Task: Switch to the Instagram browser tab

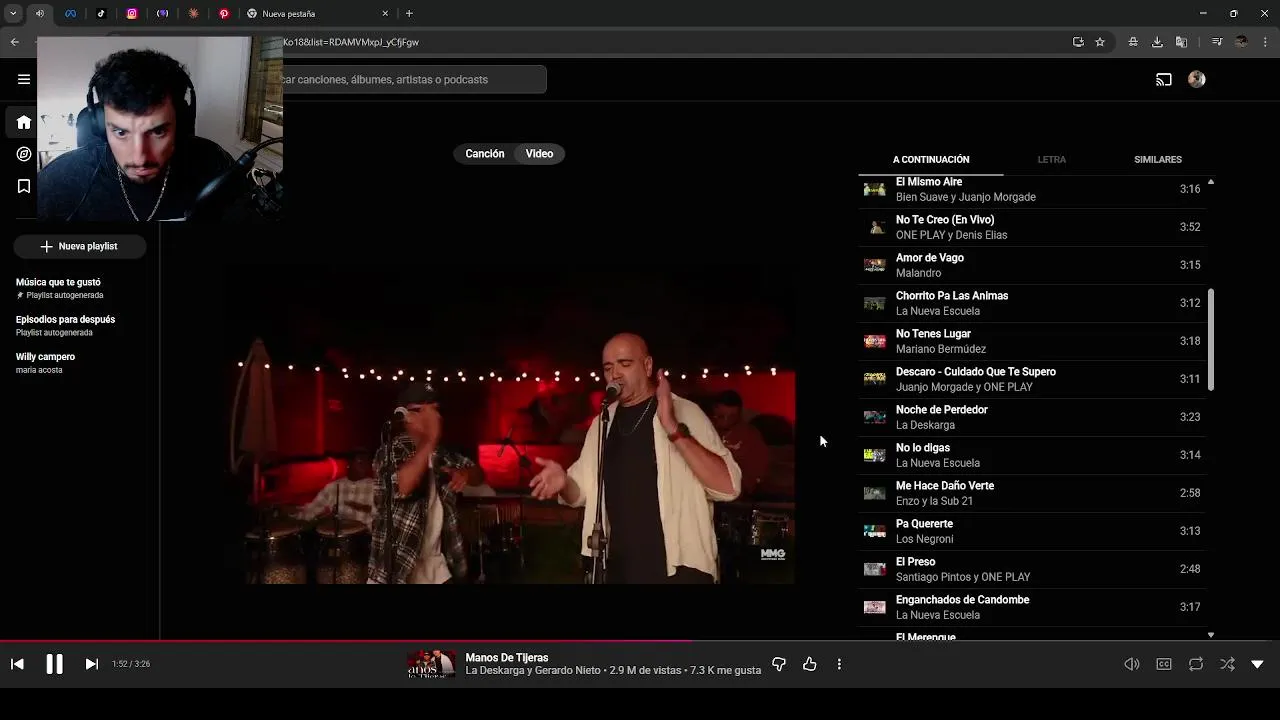Action: (132, 13)
